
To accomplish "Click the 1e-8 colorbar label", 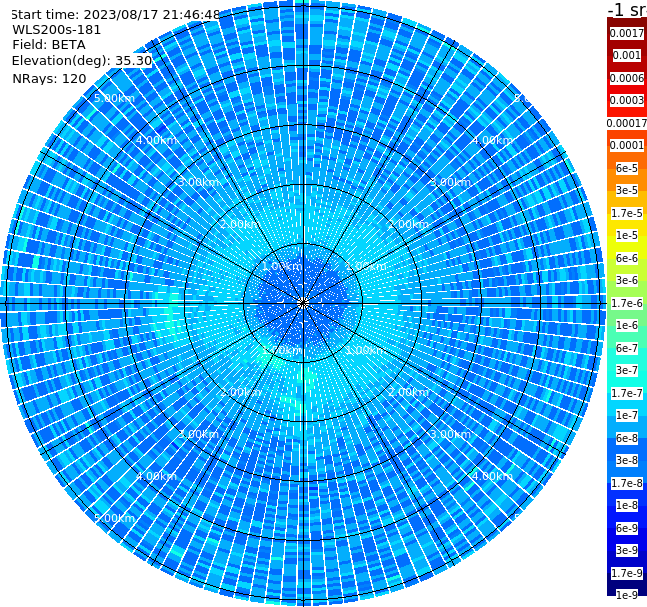I will click(x=627, y=505).
